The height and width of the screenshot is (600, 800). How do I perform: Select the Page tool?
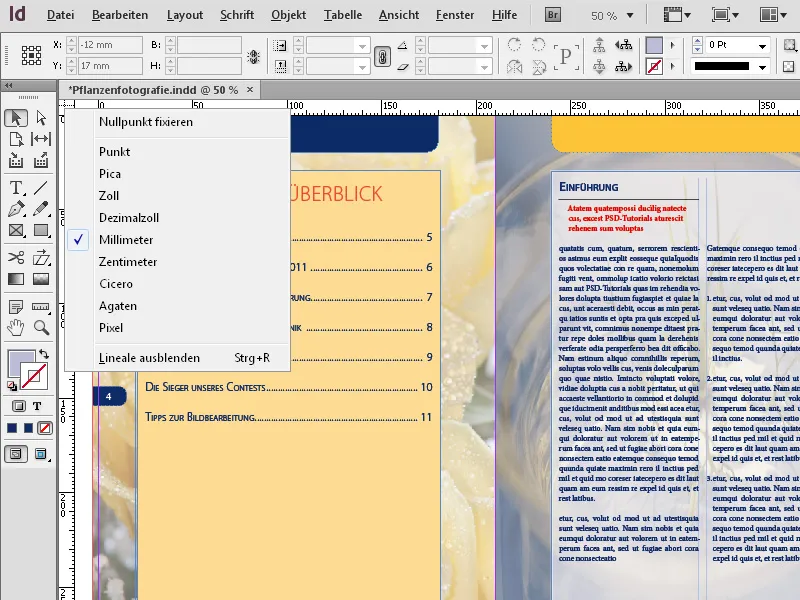(x=16, y=139)
